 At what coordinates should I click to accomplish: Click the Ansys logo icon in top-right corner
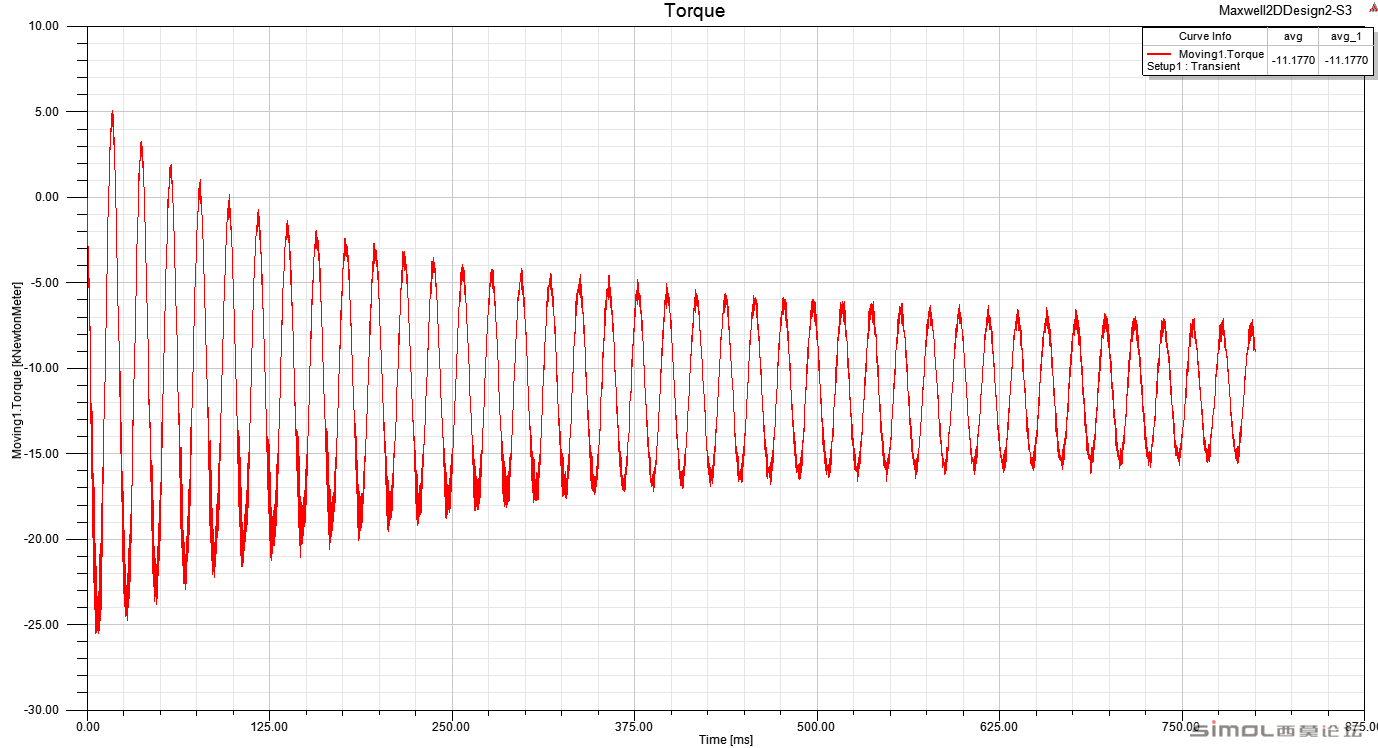tap(1372, 7)
